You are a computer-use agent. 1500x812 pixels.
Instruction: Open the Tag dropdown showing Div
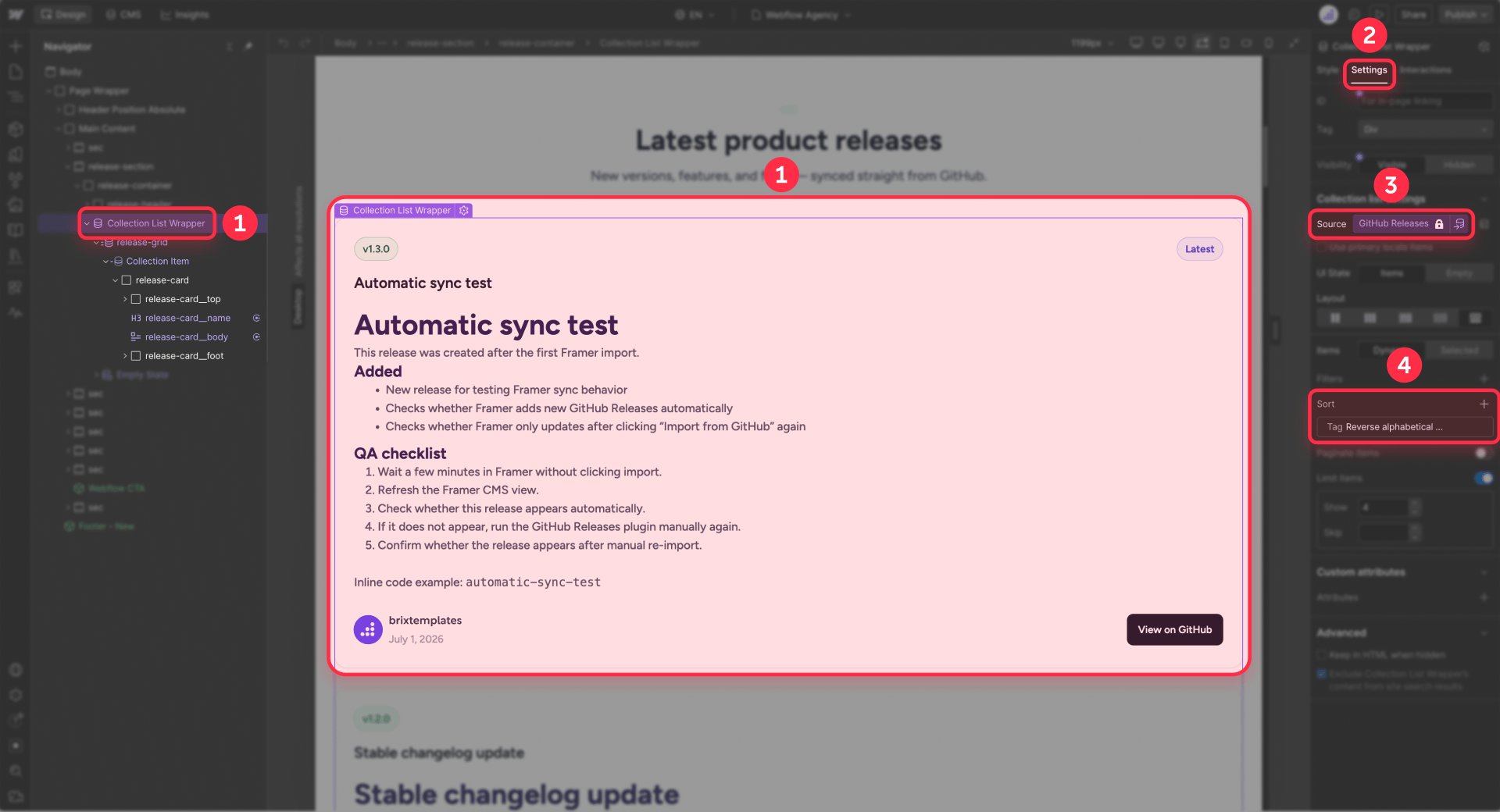[1425, 130]
